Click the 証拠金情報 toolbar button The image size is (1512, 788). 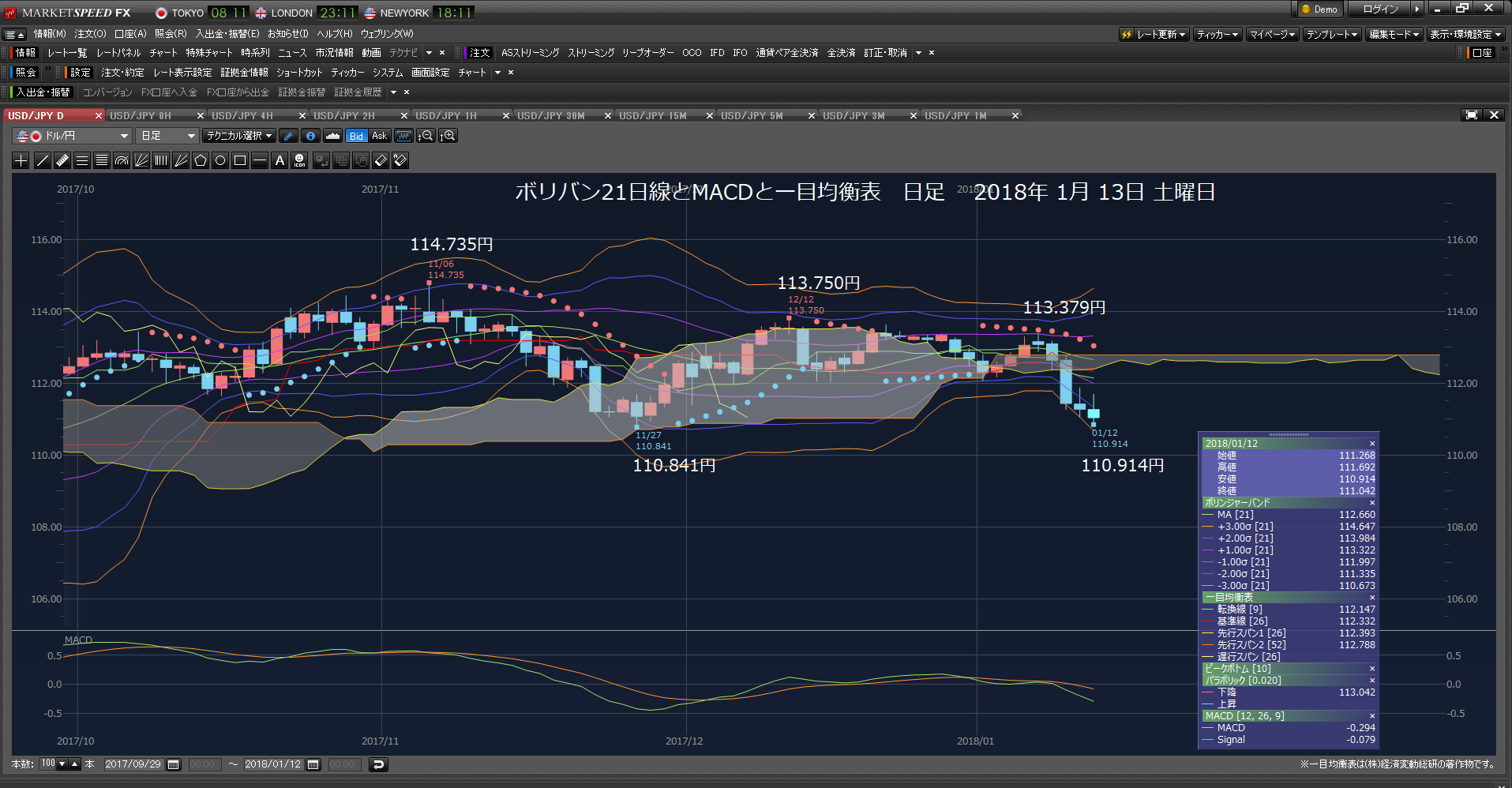[245, 73]
